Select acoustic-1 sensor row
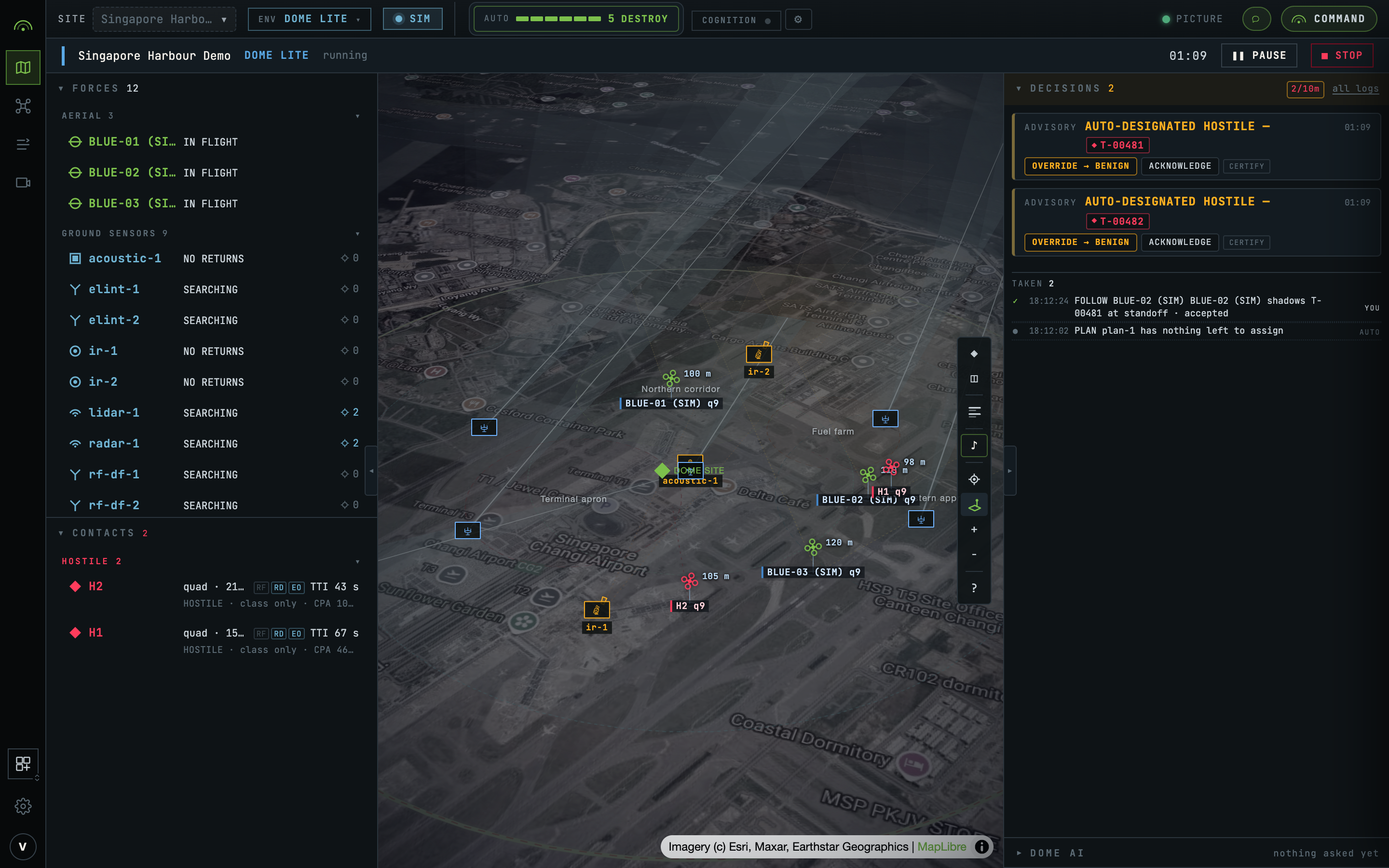The image size is (1389, 868). click(211, 259)
